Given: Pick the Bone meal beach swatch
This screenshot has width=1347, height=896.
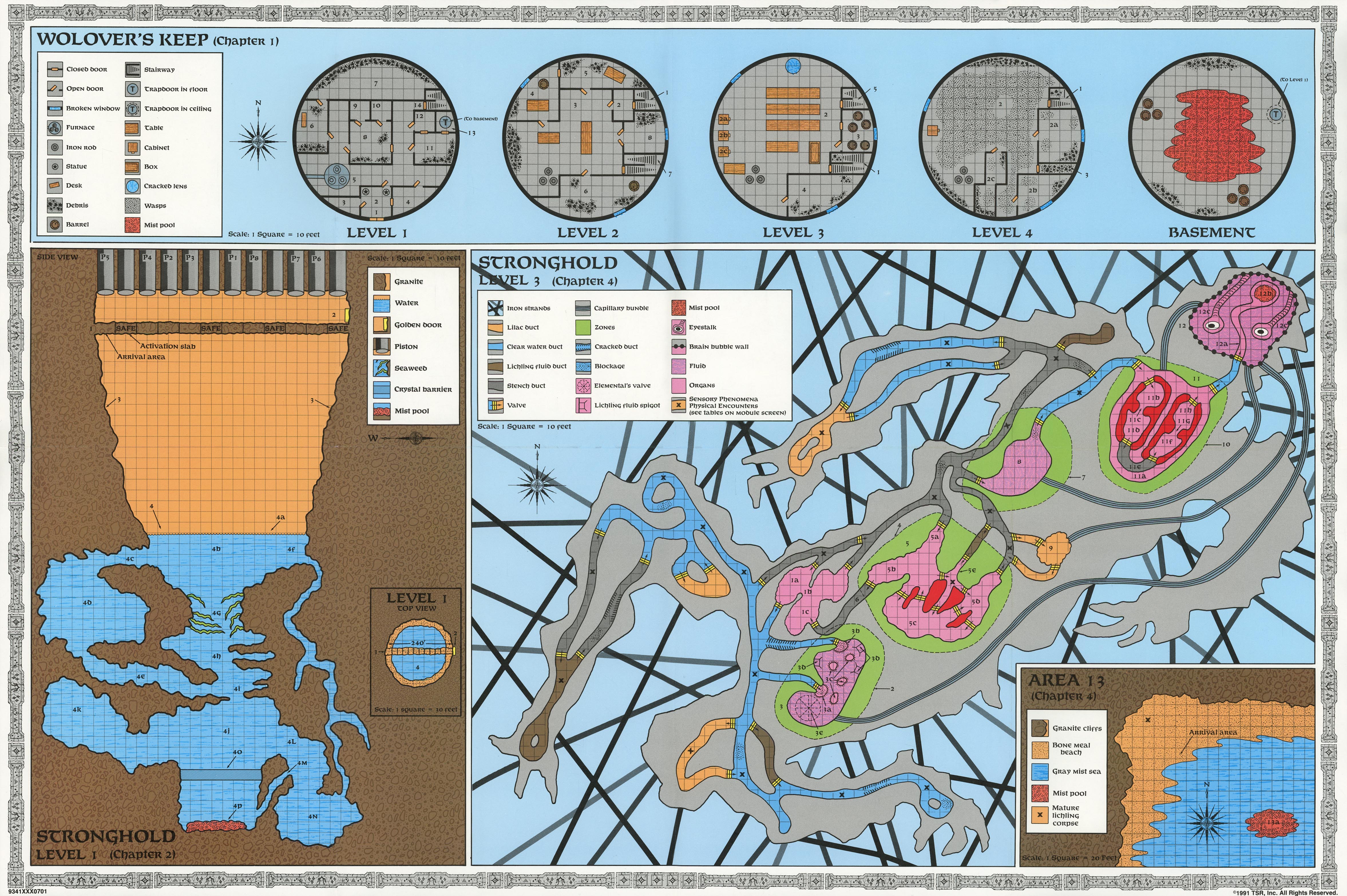Looking at the screenshot, I should tap(1039, 750).
